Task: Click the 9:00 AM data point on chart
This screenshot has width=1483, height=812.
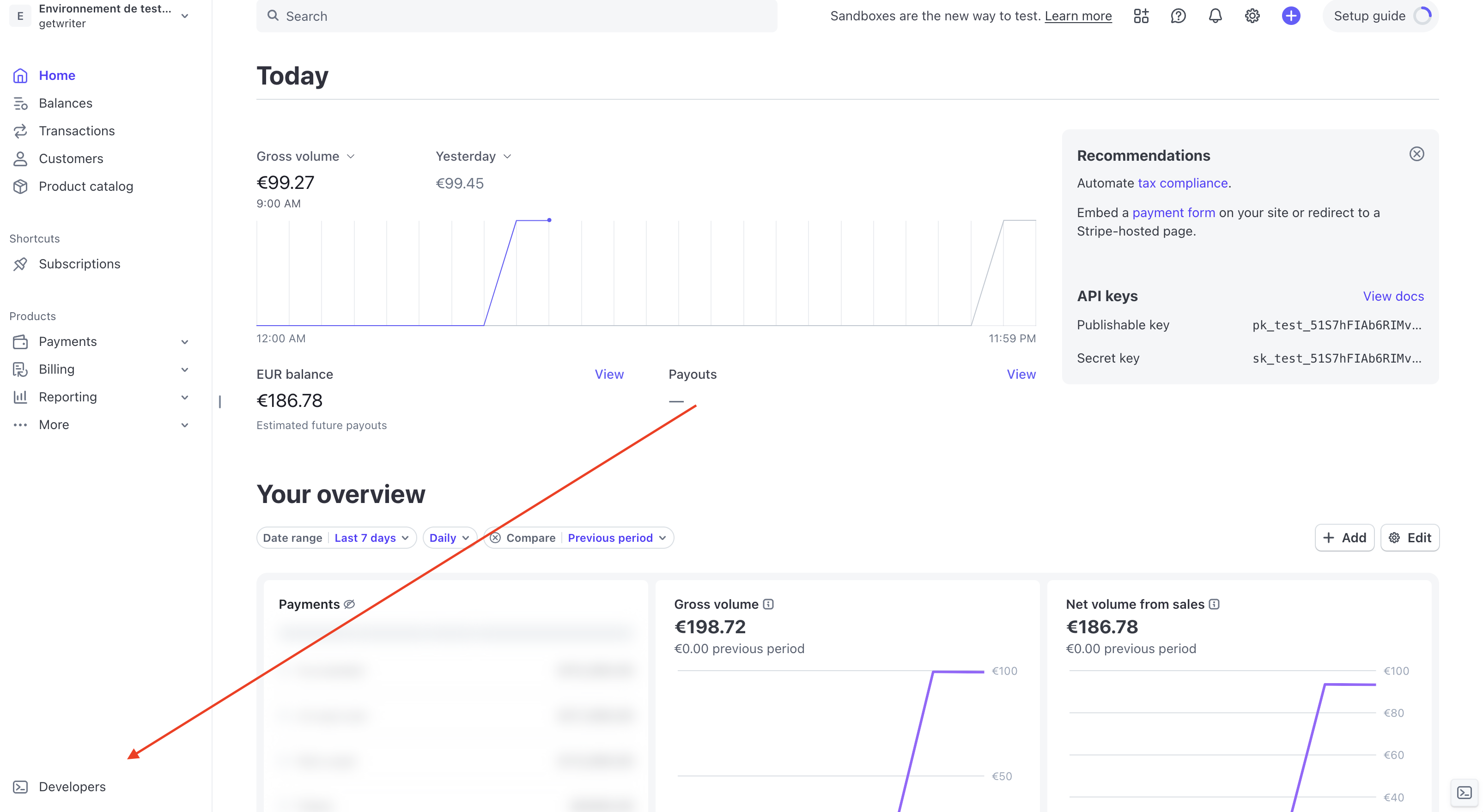Action: 549,220
